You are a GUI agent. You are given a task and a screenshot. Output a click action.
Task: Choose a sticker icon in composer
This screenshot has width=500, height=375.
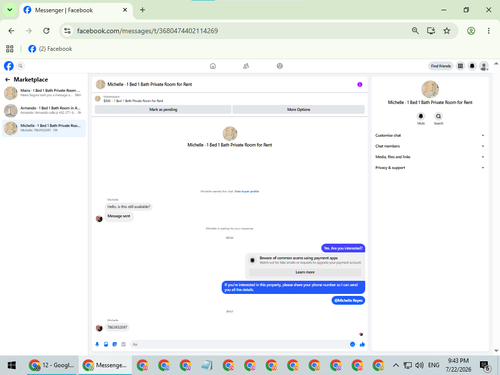[x=115, y=344]
